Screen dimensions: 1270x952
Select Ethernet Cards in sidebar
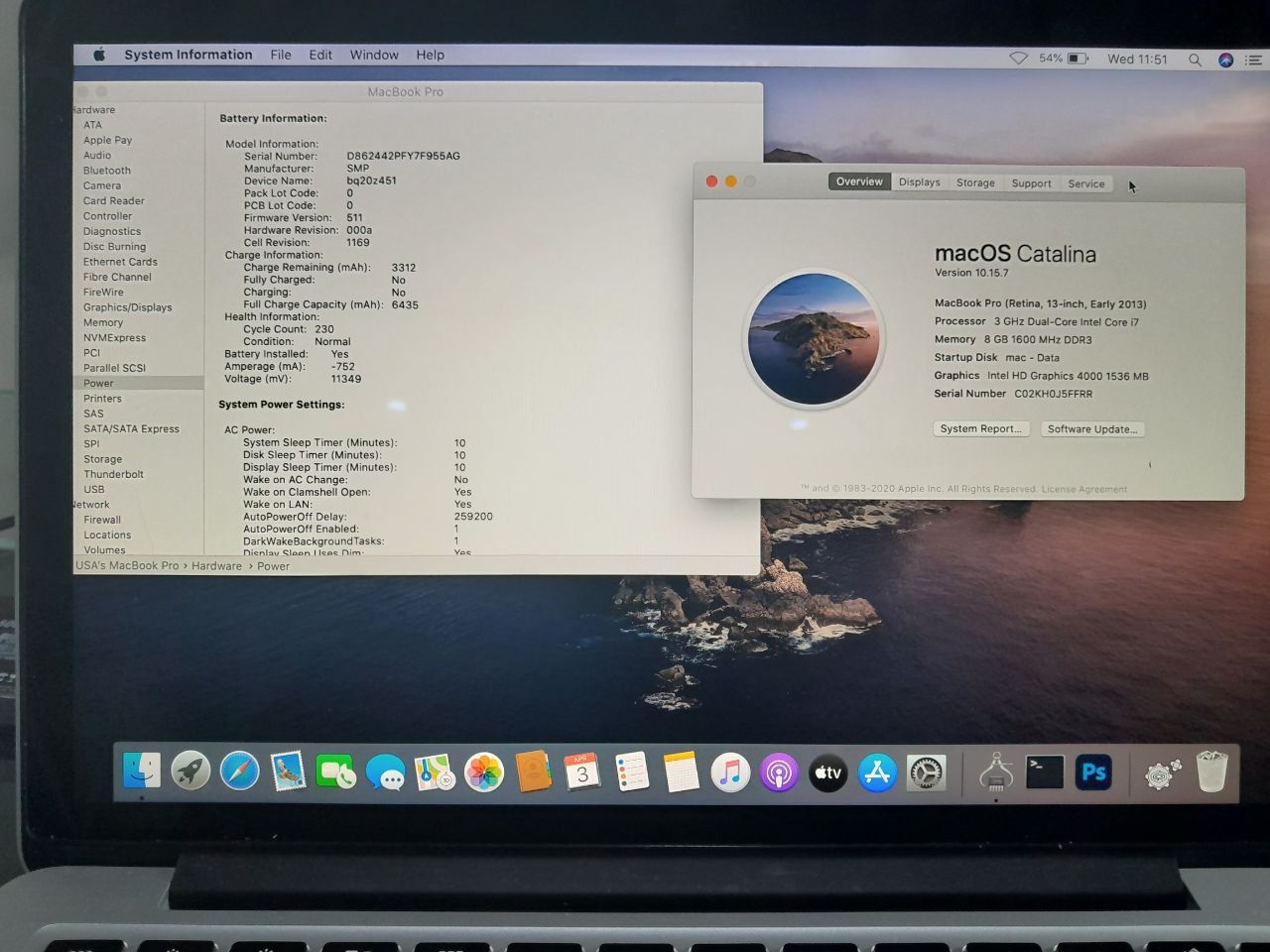[x=120, y=262]
